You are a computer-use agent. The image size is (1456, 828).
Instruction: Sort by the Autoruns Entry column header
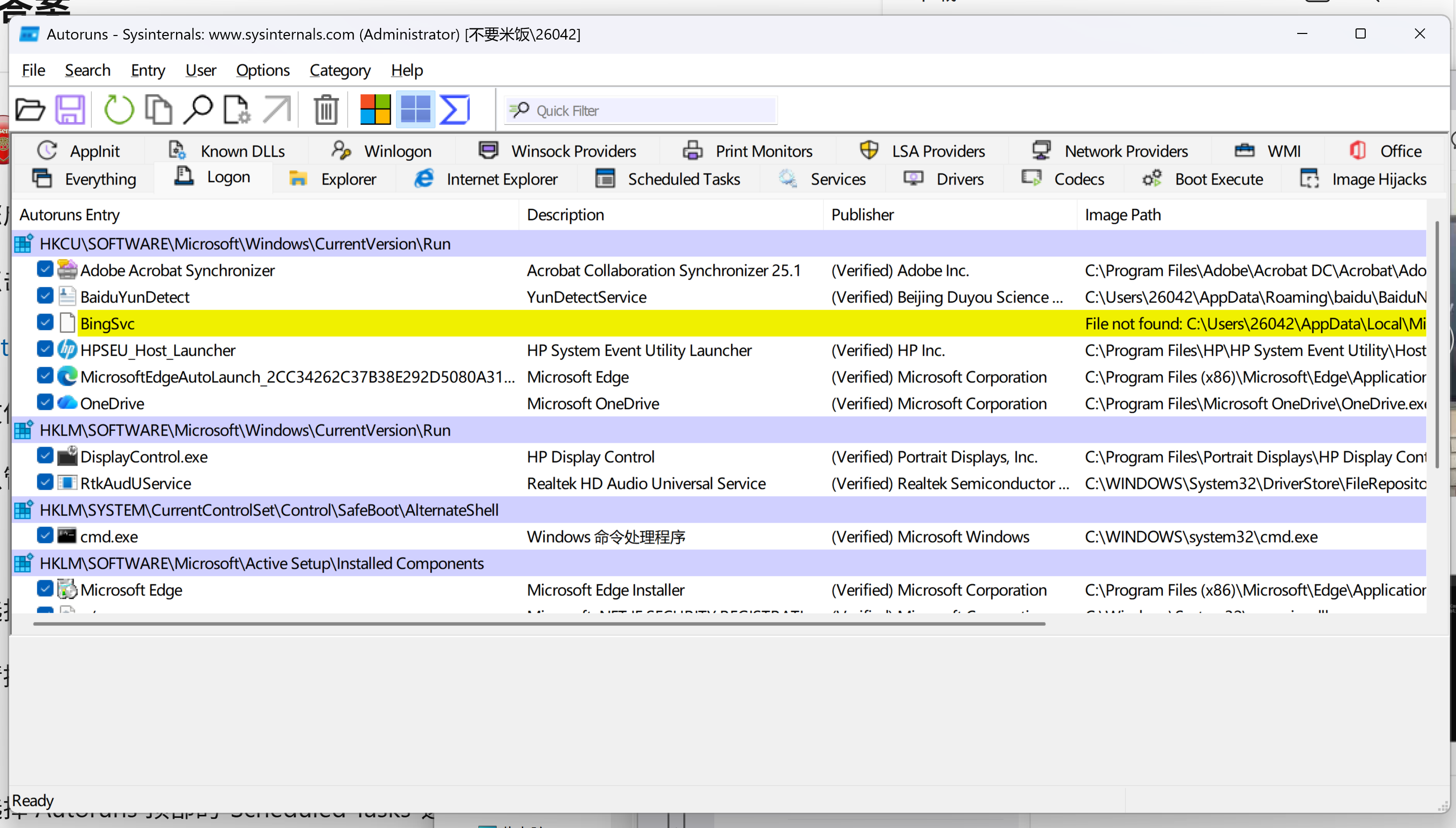[265, 214]
